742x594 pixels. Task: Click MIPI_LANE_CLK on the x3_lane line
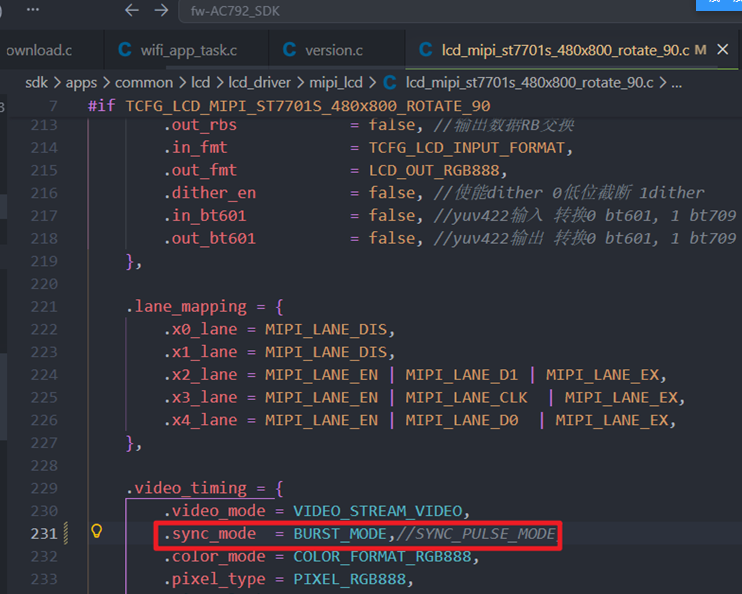point(466,398)
